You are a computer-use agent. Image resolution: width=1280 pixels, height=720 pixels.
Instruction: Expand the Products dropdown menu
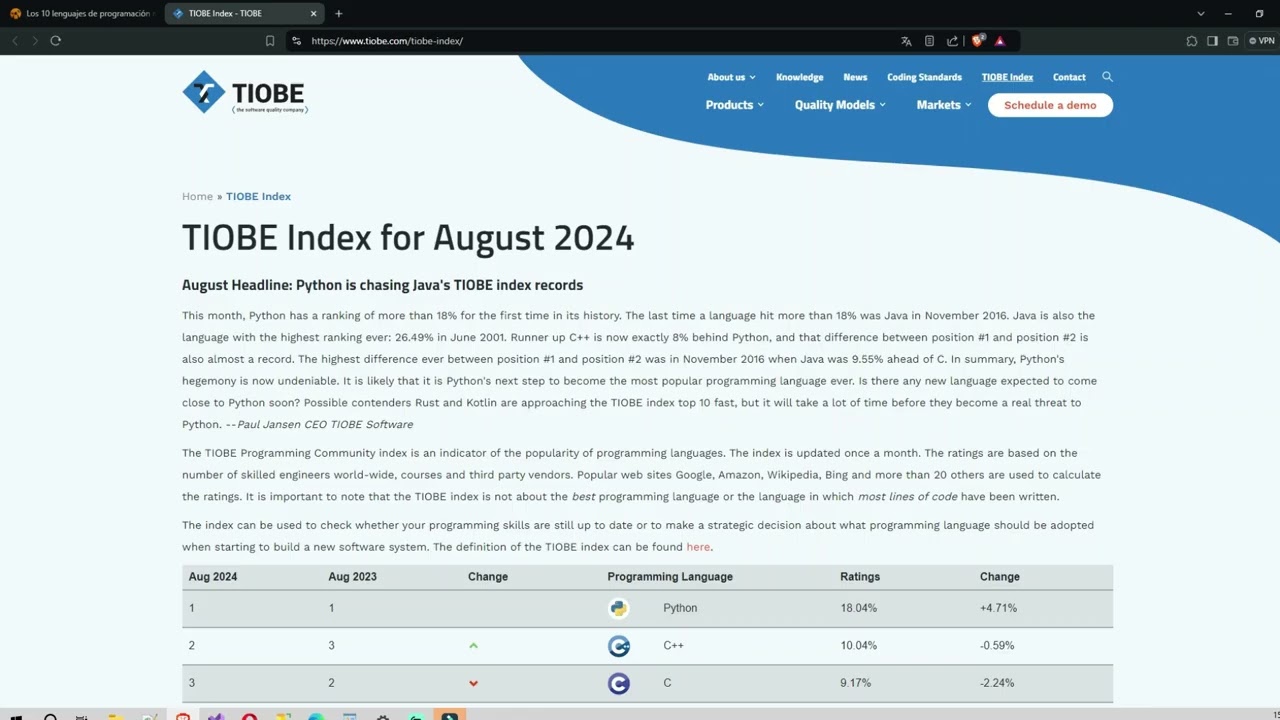(735, 105)
